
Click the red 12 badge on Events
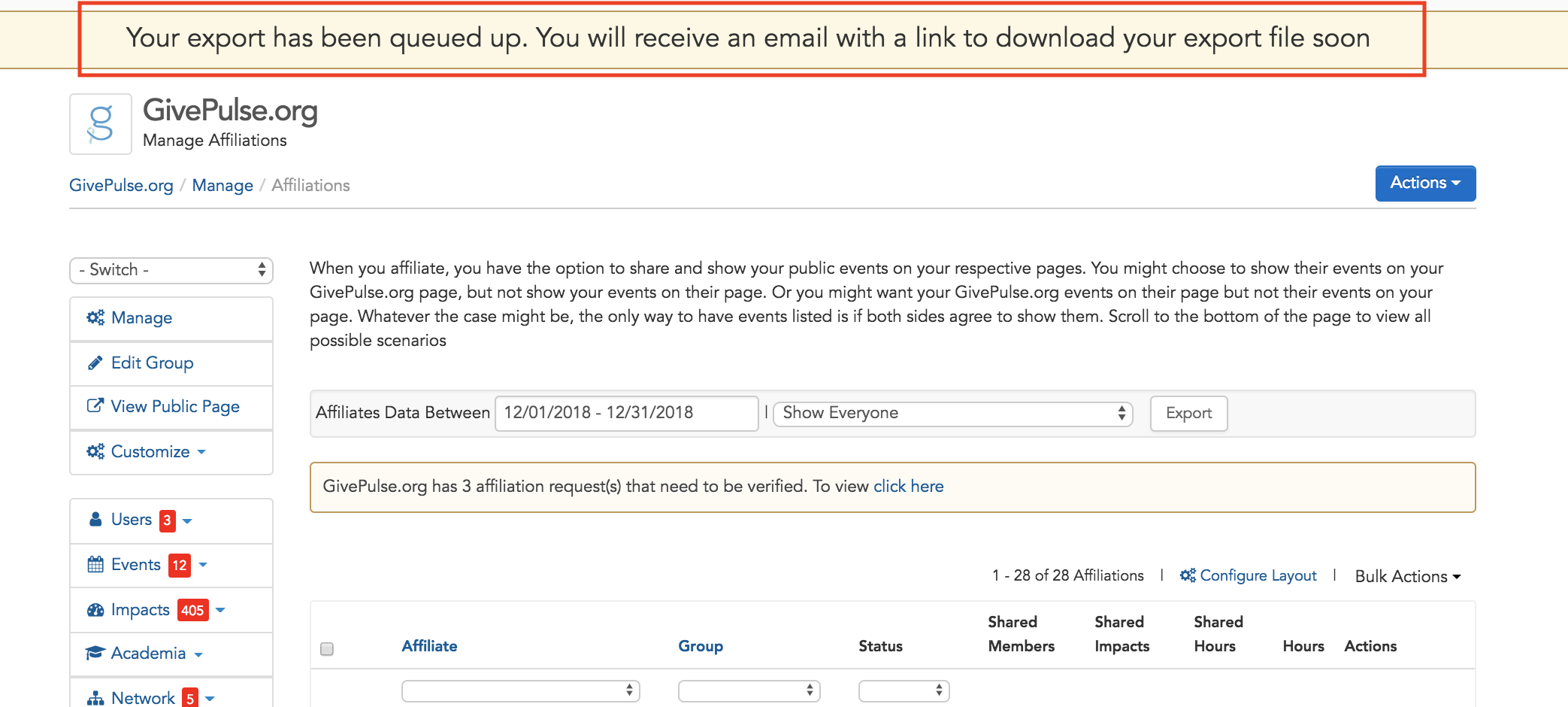click(x=180, y=565)
